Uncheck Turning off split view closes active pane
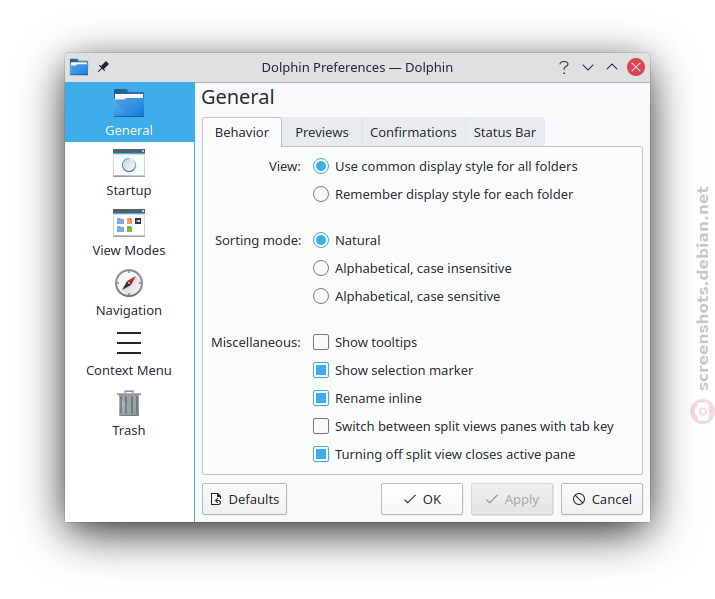Viewport: 715px width, 599px height. coord(444,454)
